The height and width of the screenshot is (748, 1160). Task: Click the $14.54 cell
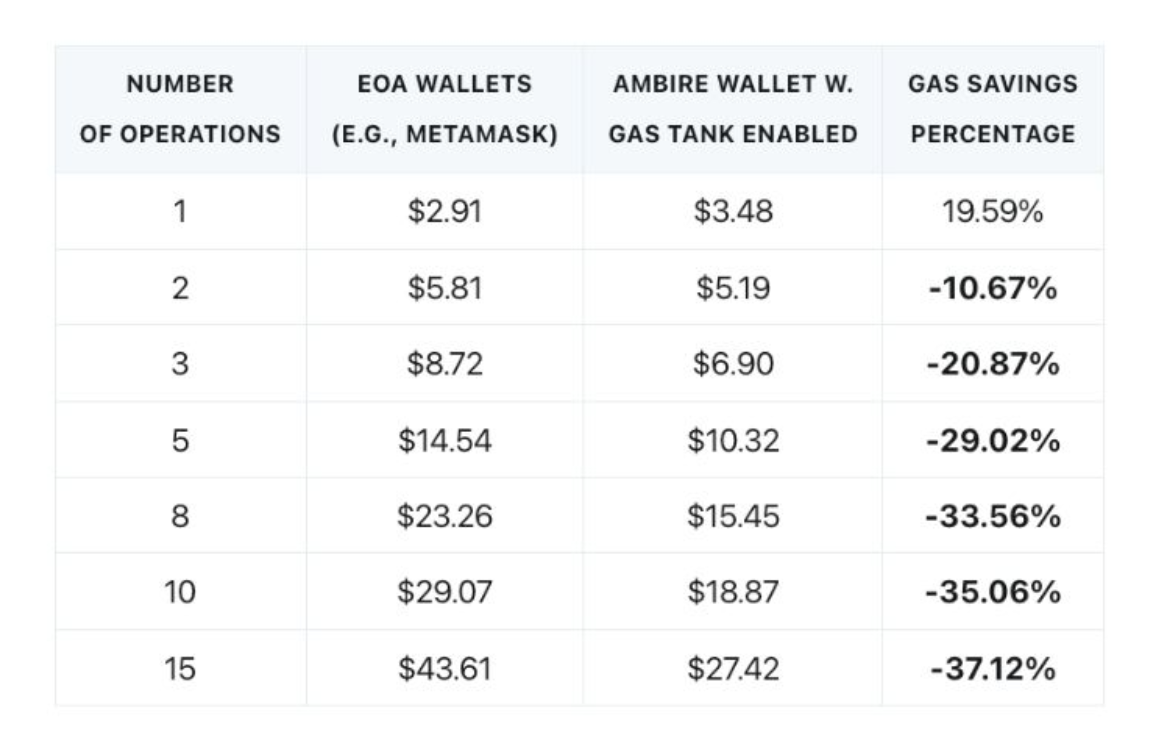445,441
